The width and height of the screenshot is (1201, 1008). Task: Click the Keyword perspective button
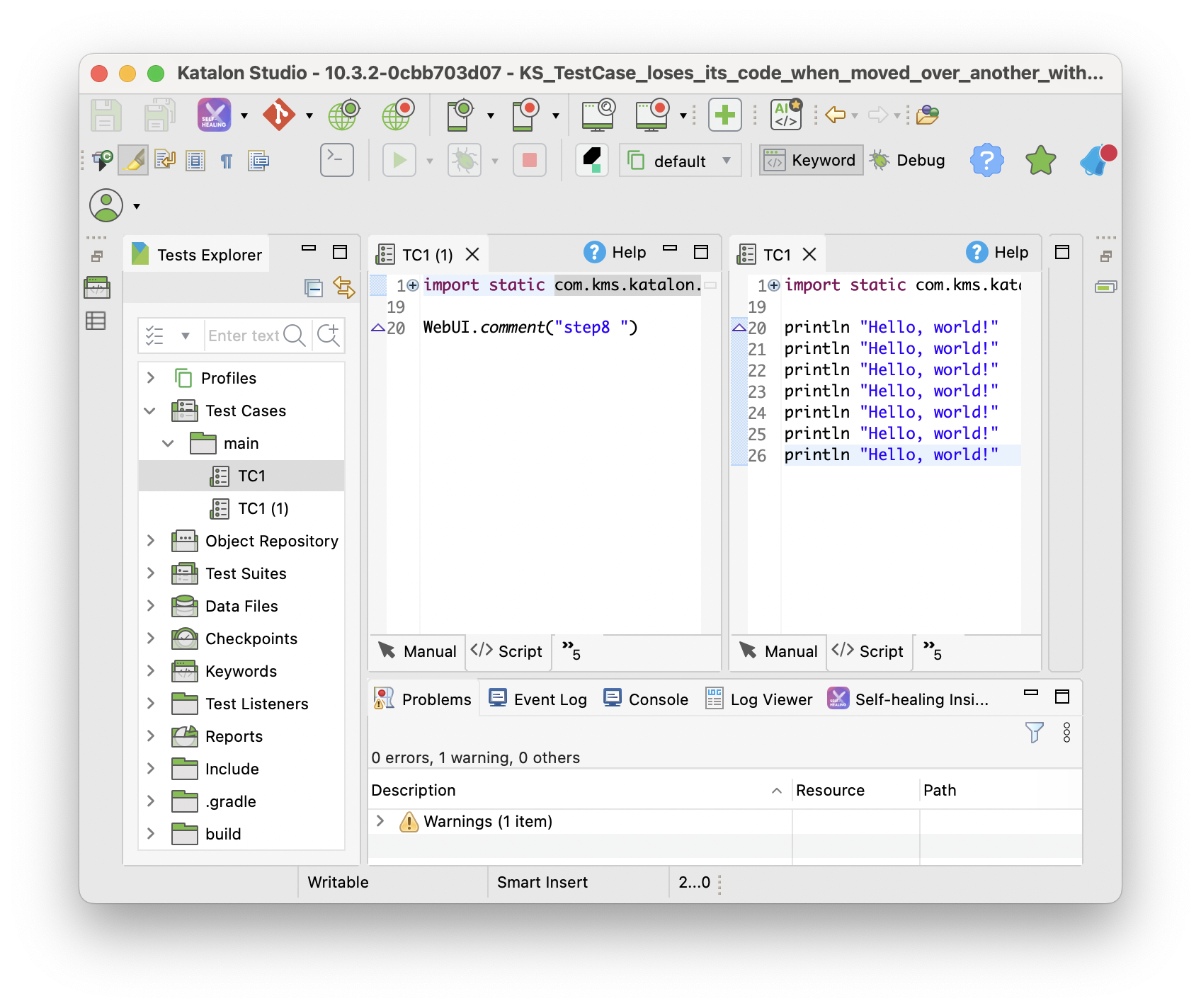tap(811, 160)
